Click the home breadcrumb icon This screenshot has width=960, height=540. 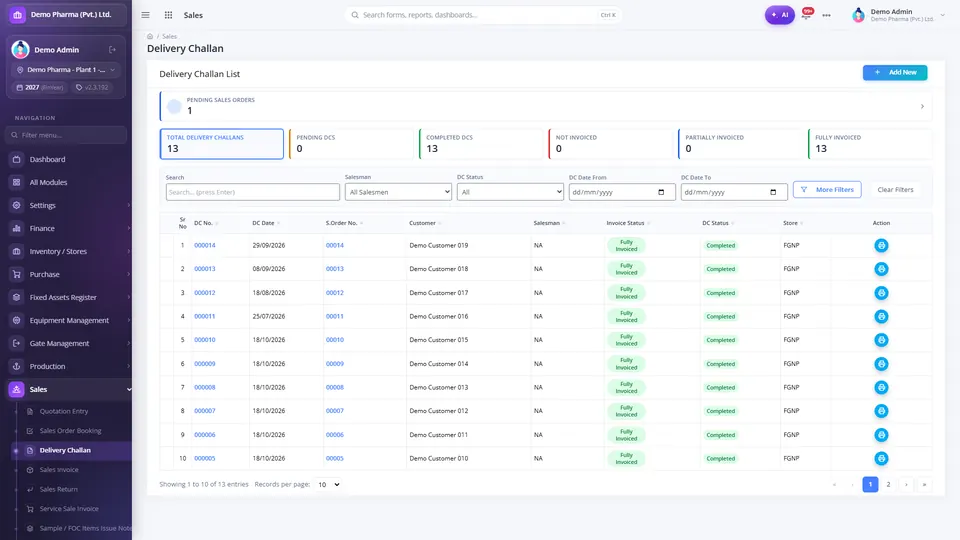click(x=150, y=36)
